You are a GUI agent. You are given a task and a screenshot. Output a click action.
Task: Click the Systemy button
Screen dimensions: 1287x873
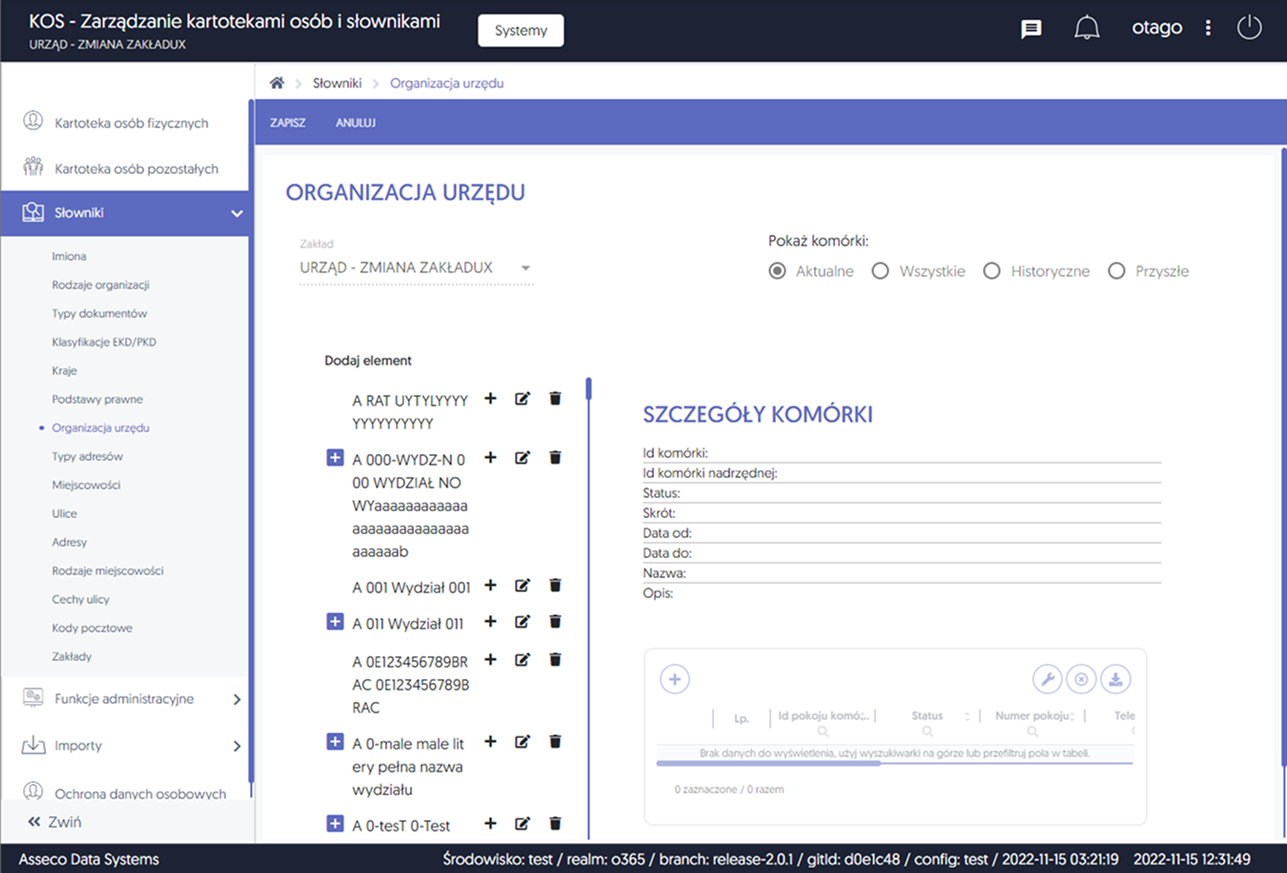tap(521, 30)
